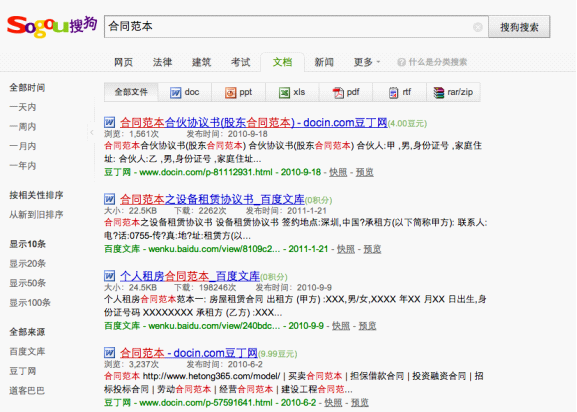Filter results to 一年内

coord(23,166)
